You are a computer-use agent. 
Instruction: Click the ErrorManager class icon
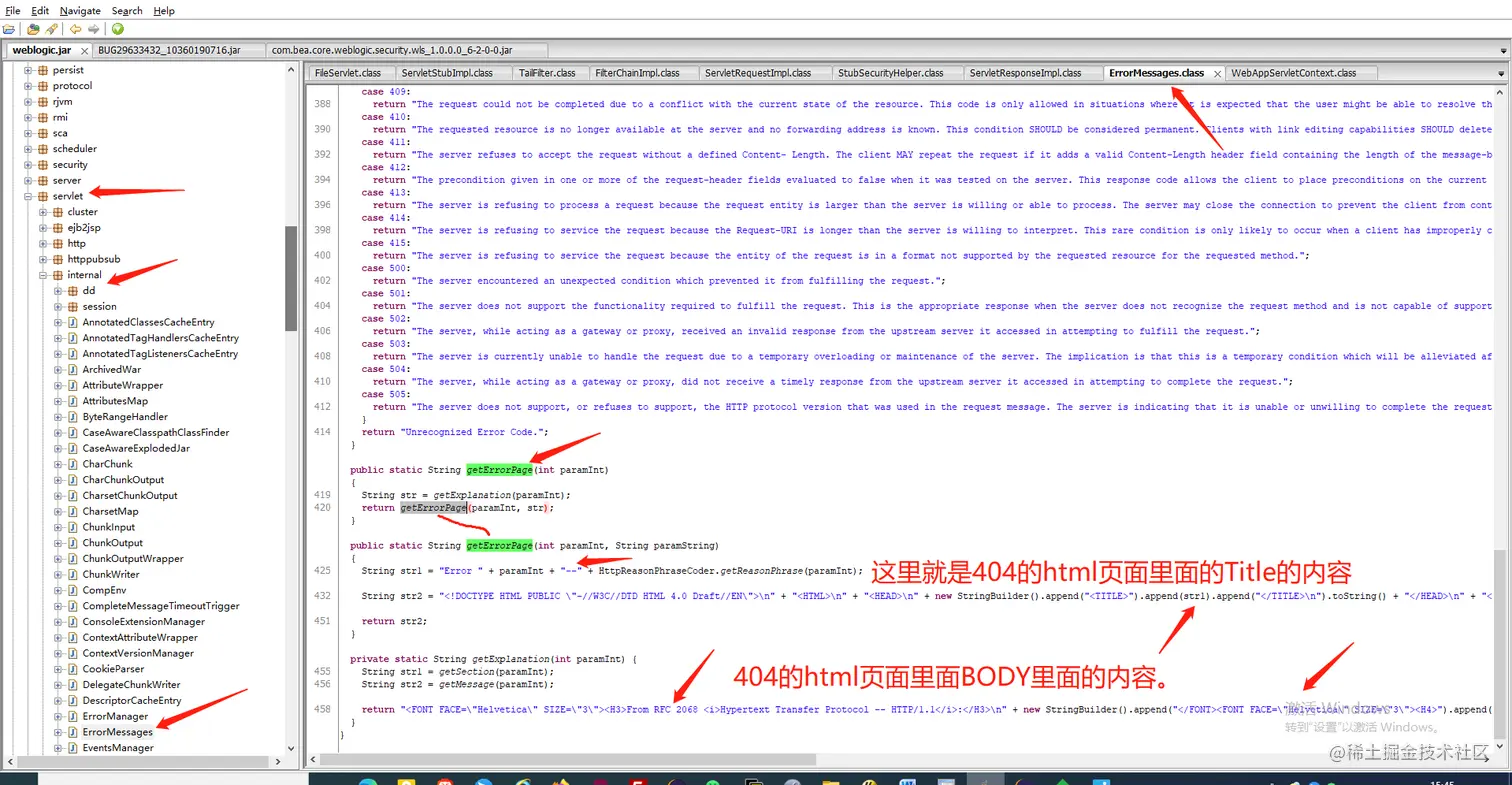(72, 716)
